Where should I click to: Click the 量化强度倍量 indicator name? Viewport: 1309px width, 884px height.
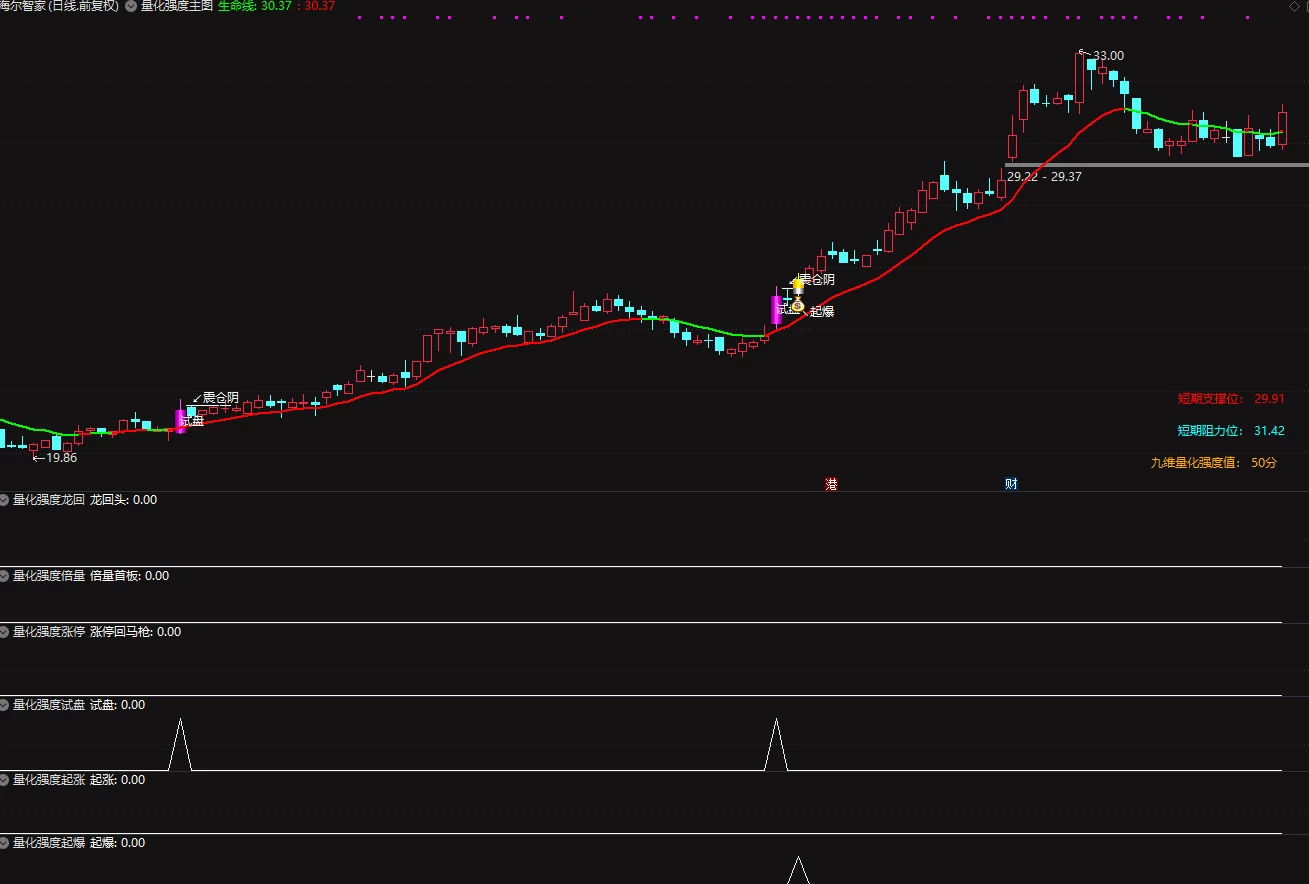[49, 575]
